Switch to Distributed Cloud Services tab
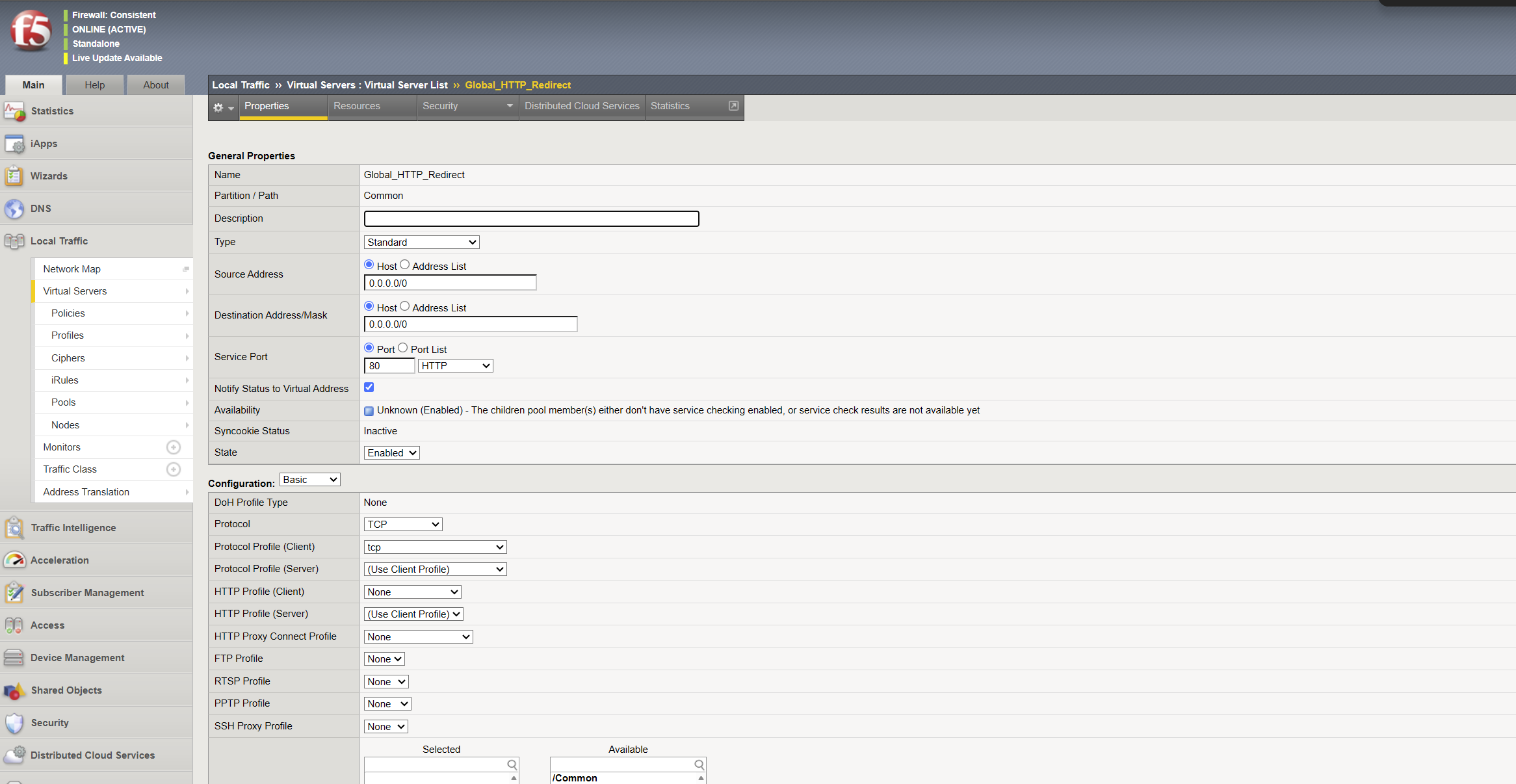The height and width of the screenshot is (784, 1516). pyautogui.click(x=582, y=106)
